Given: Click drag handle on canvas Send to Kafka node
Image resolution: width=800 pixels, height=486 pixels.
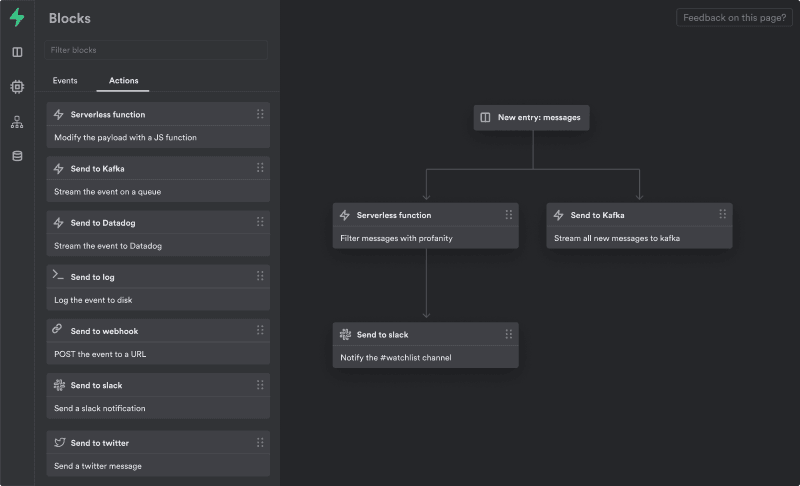Looking at the screenshot, I should click(722, 215).
